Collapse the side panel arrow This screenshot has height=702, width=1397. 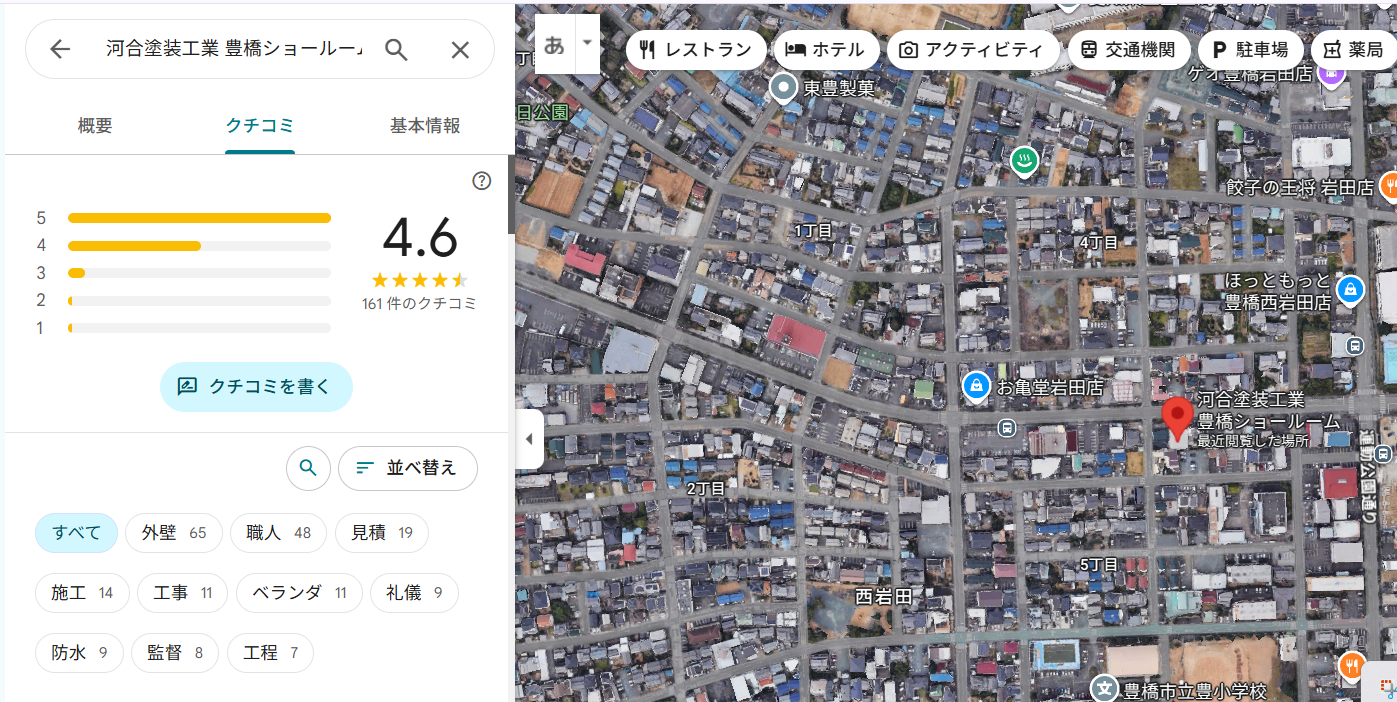pyautogui.click(x=529, y=439)
